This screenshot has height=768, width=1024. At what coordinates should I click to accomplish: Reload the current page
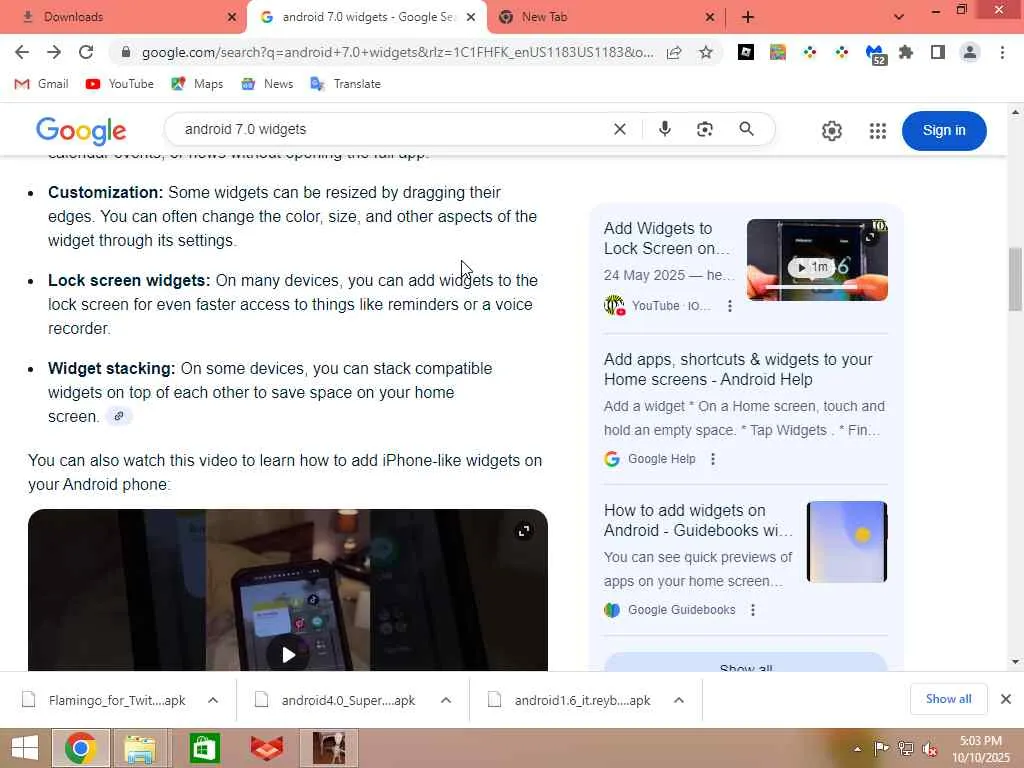[86, 52]
